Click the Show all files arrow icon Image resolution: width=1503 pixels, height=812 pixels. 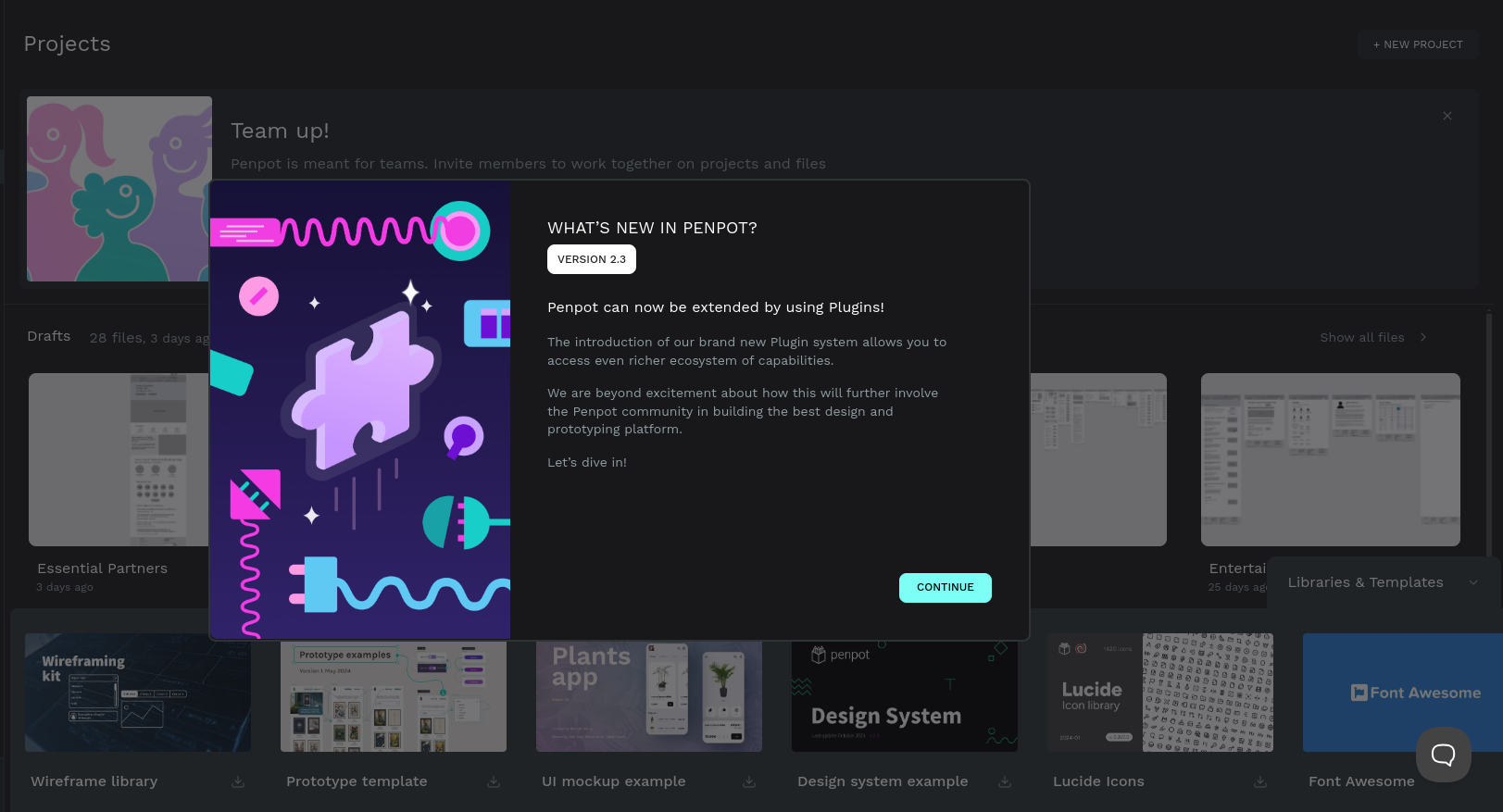point(1423,337)
